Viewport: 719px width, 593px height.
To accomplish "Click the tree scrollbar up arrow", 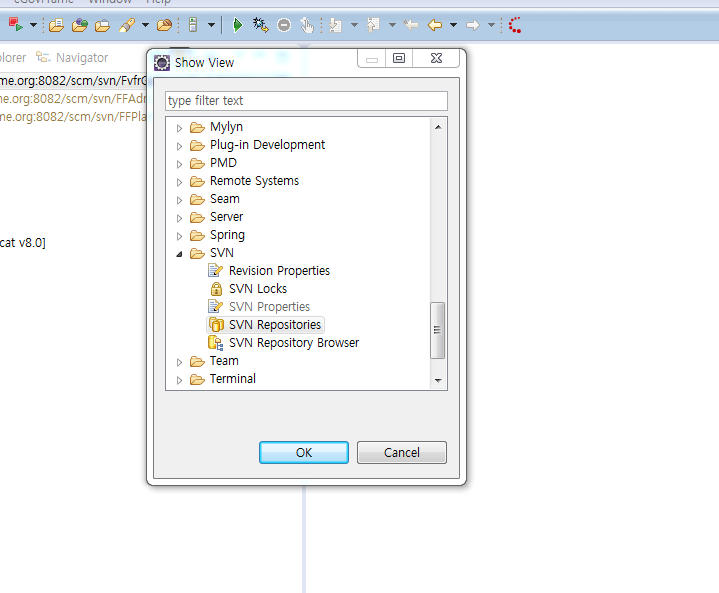I will click(x=438, y=127).
